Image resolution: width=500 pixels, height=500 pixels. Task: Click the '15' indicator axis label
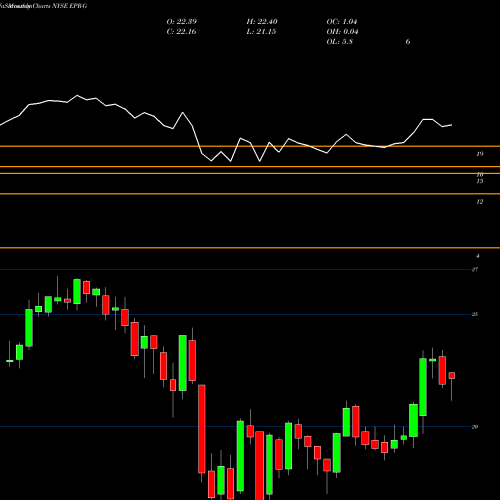[480, 181]
